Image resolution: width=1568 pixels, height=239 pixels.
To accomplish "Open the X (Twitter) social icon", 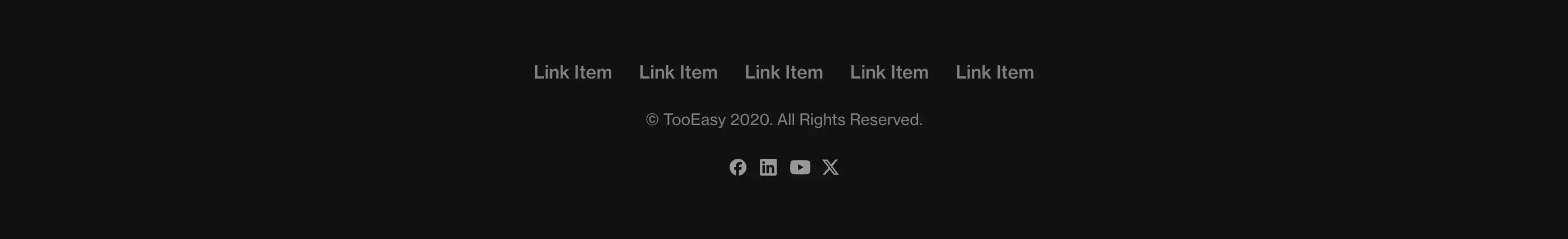I will click(x=830, y=167).
